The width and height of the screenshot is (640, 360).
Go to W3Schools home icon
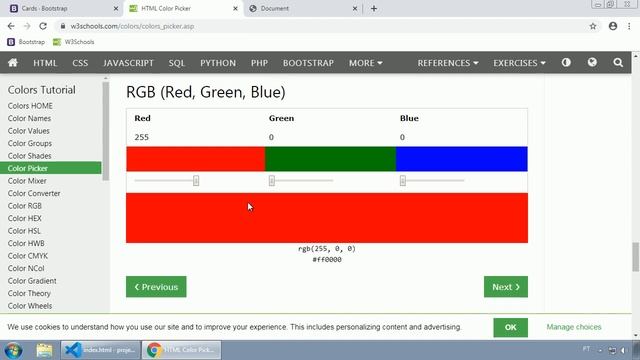point(13,62)
